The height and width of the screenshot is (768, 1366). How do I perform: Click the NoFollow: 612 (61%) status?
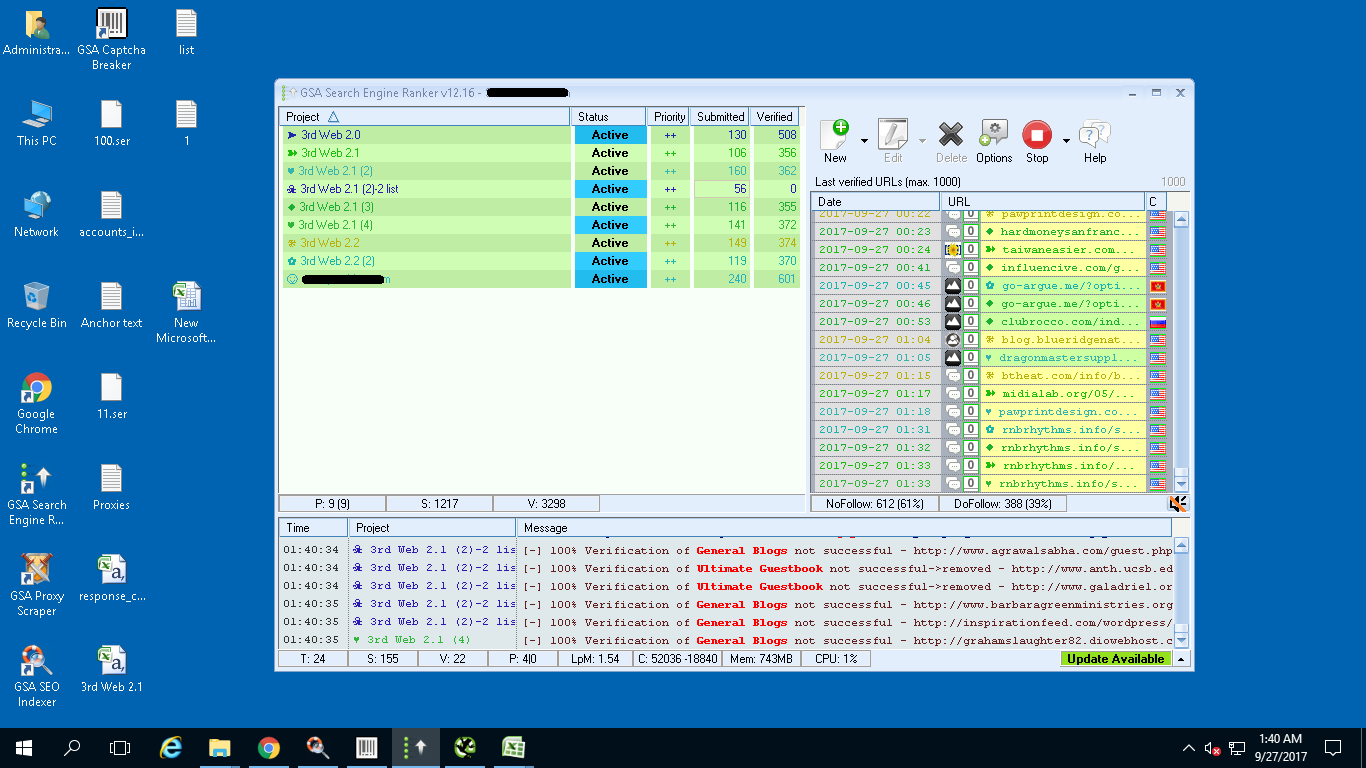(874, 504)
